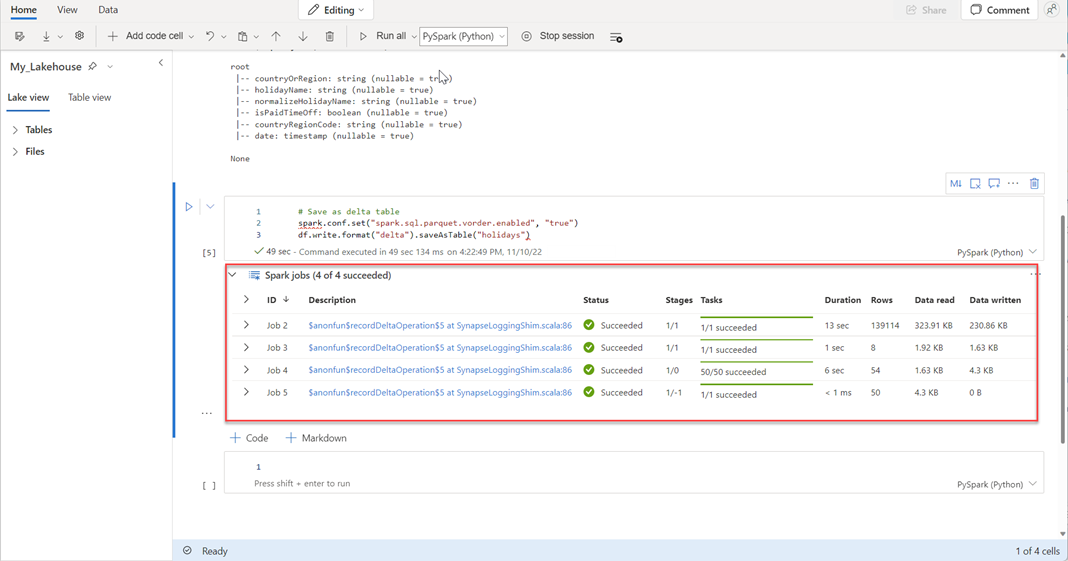The width and height of the screenshot is (1068, 561).
Task: Run the delta table cell with play icon
Action: point(188,207)
